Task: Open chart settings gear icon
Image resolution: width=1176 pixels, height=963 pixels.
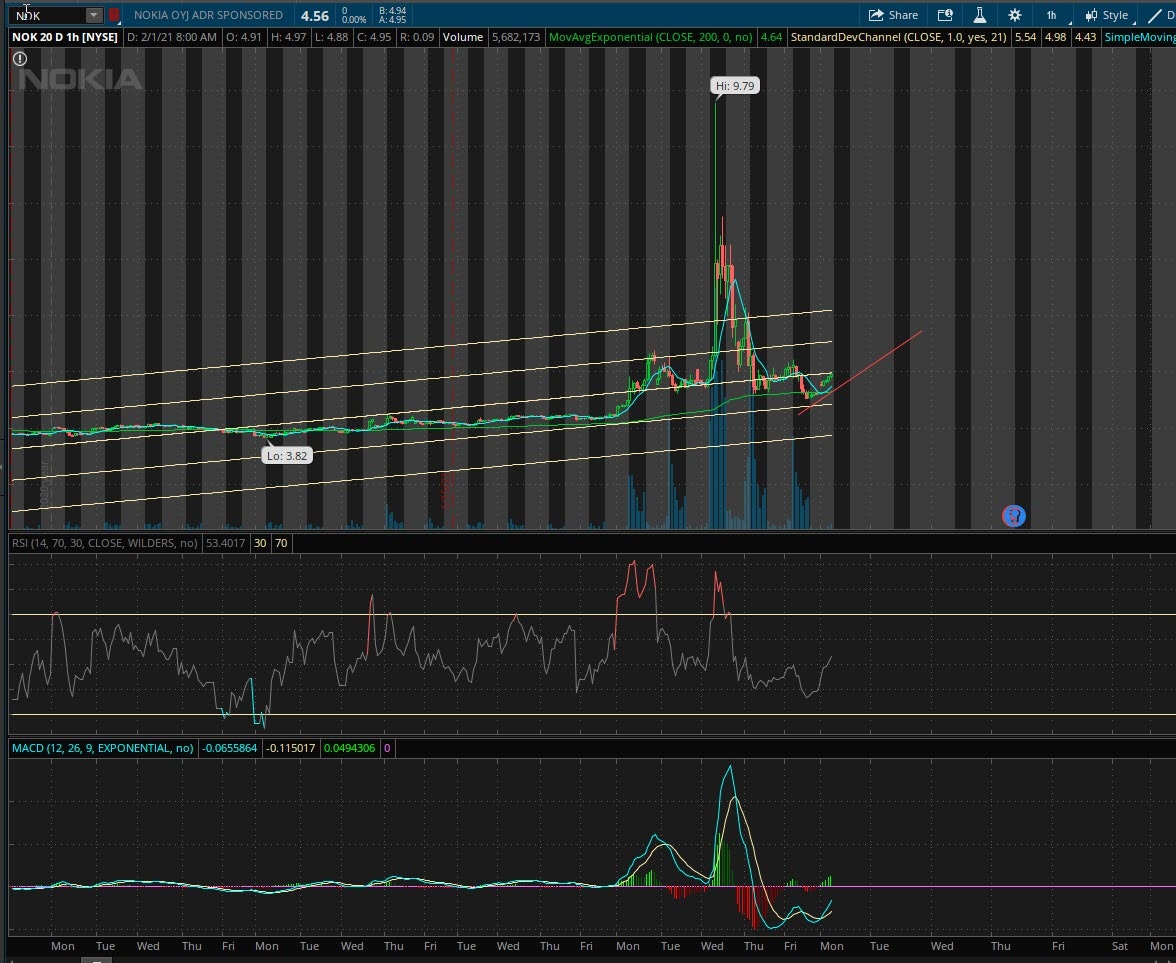Action: tap(1015, 15)
